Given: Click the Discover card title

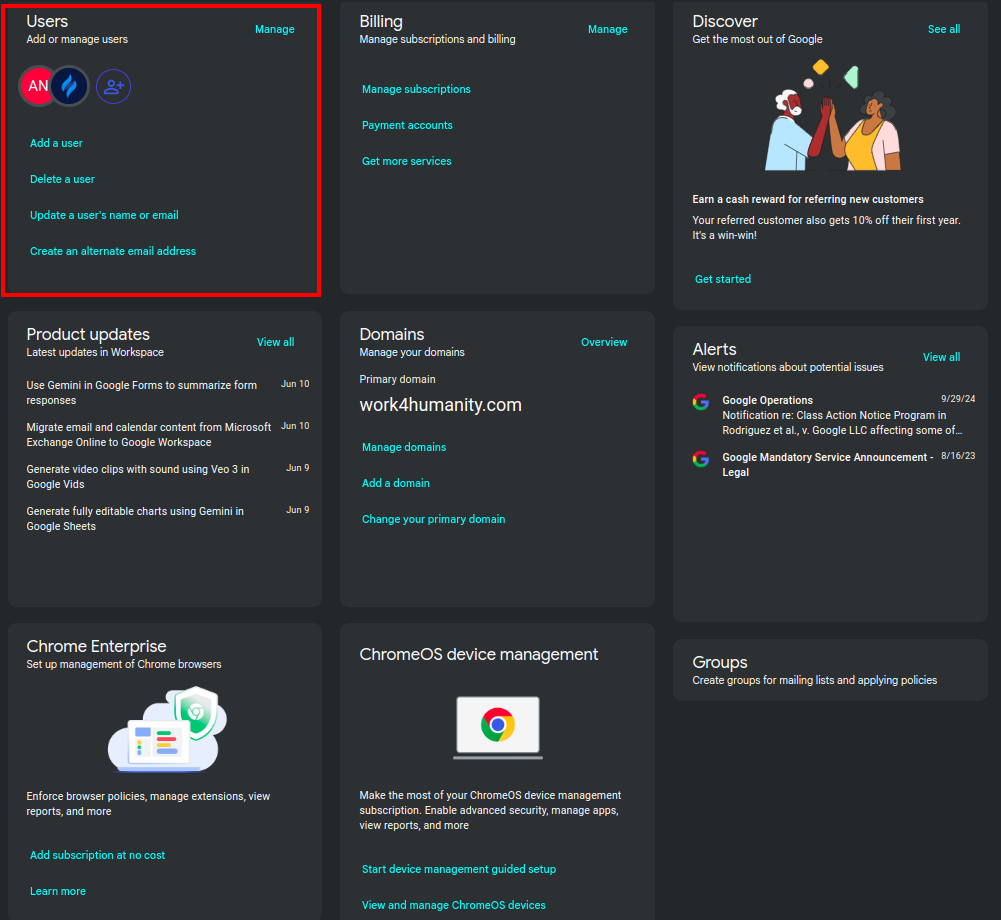Looking at the screenshot, I should 725,21.
